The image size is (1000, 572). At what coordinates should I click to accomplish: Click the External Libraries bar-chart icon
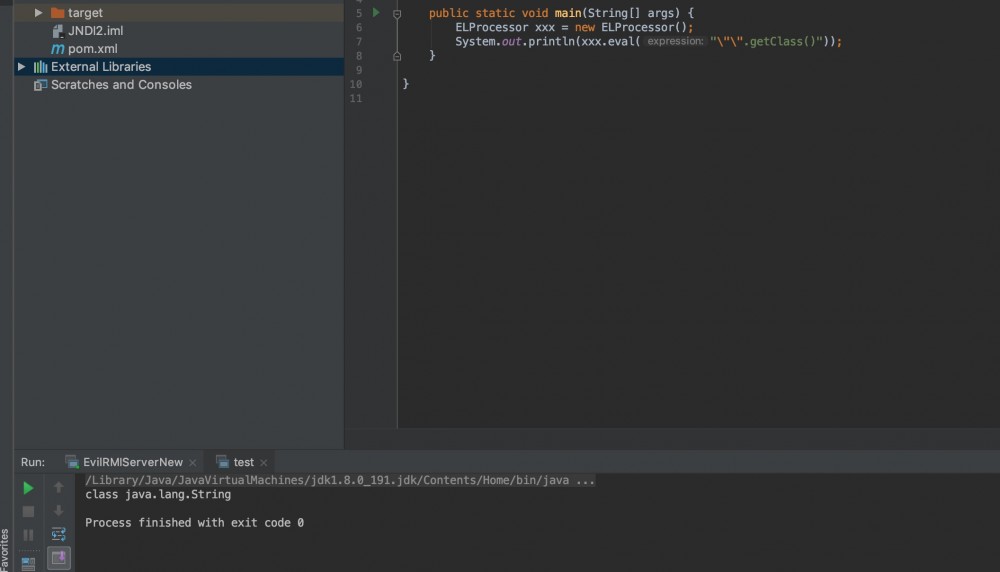tap(40, 66)
